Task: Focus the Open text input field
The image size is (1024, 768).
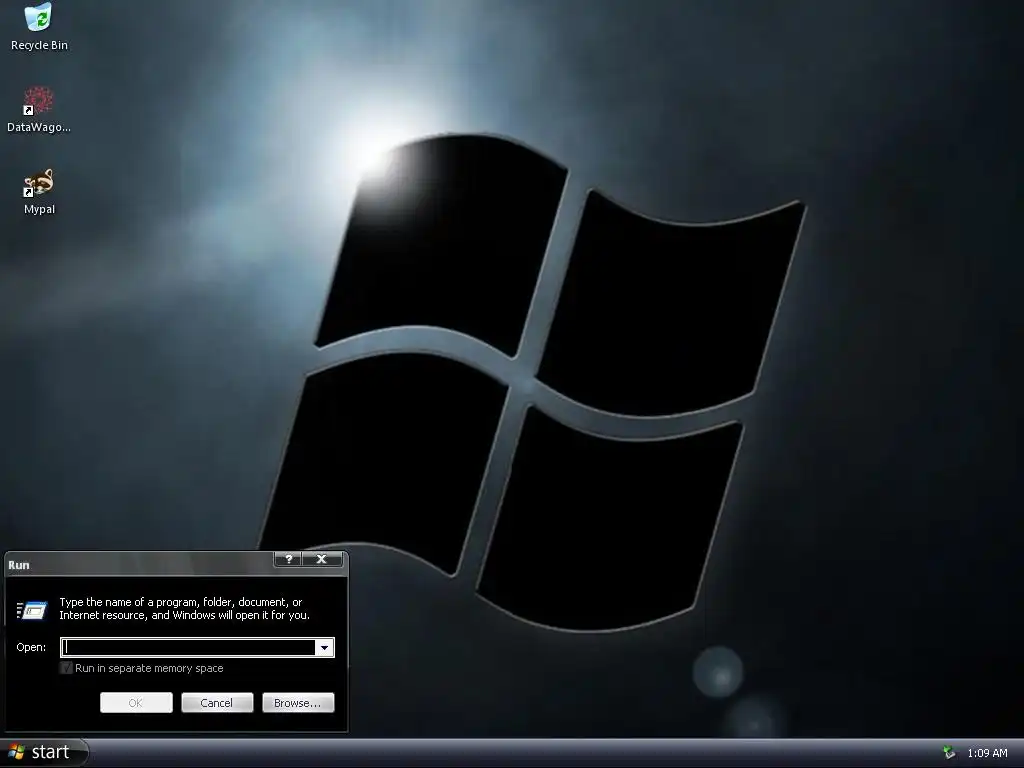Action: tap(188, 647)
